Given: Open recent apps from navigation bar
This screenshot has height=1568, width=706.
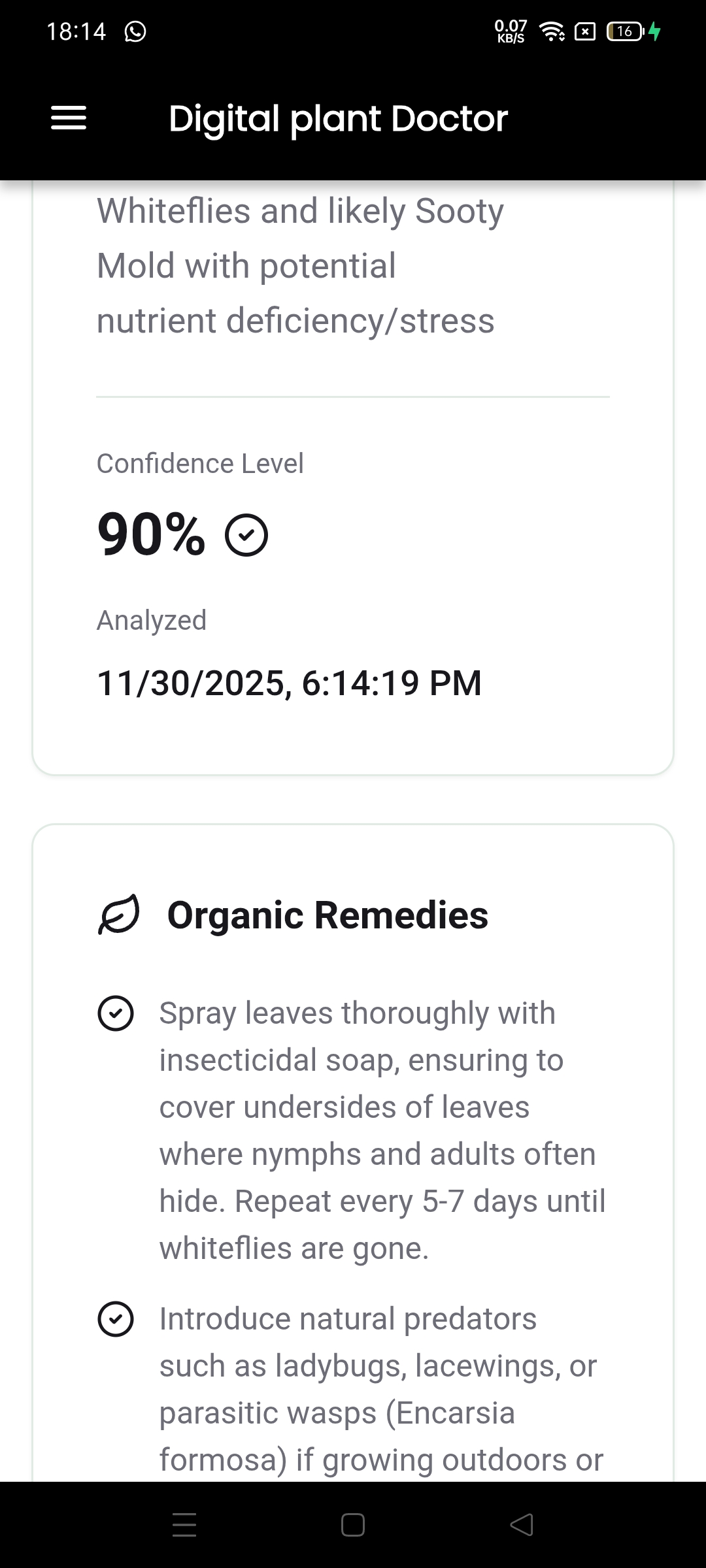Looking at the screenshot, I should pos(184,1525).
